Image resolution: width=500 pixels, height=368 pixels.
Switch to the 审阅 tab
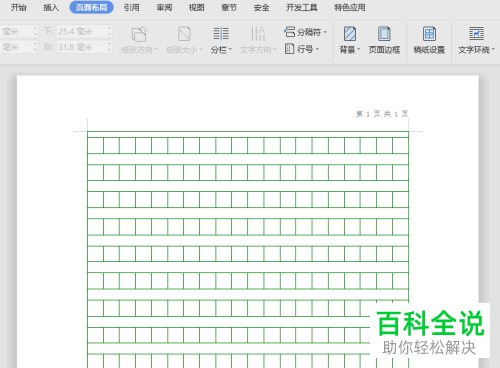[x=164, y=7]
